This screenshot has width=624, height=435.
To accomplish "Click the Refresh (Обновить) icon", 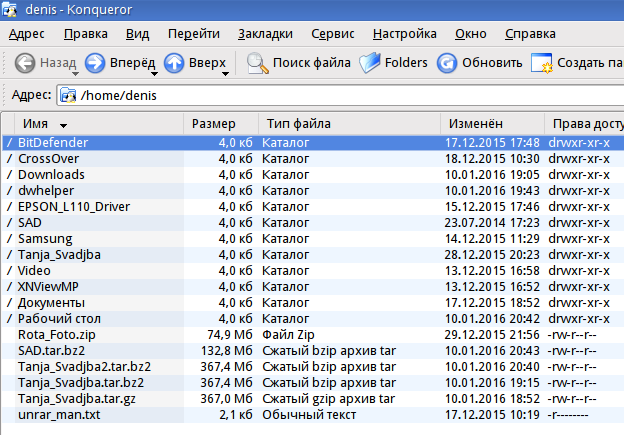I will point(447,63).
